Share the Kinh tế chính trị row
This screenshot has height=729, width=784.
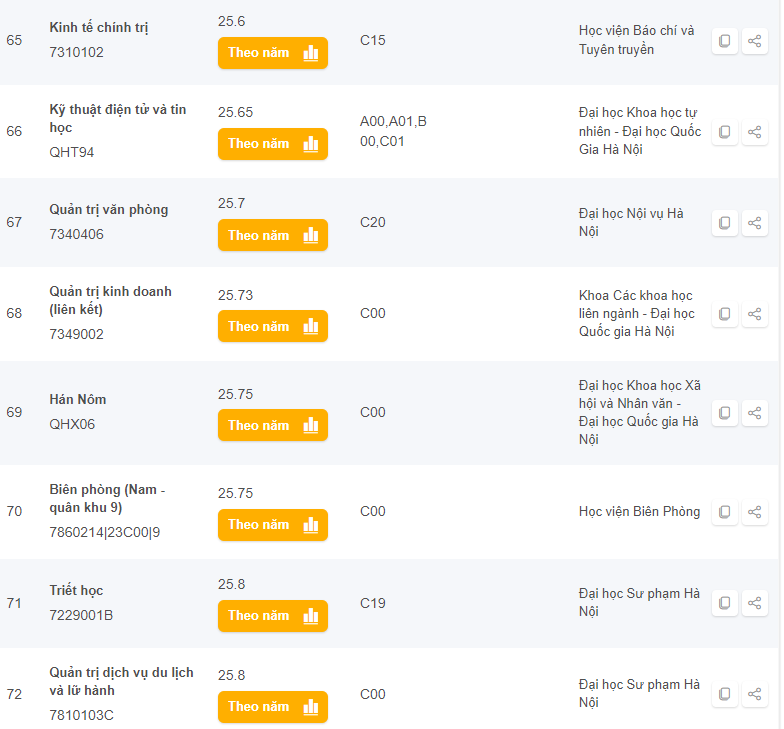click(x=755, y=41)
